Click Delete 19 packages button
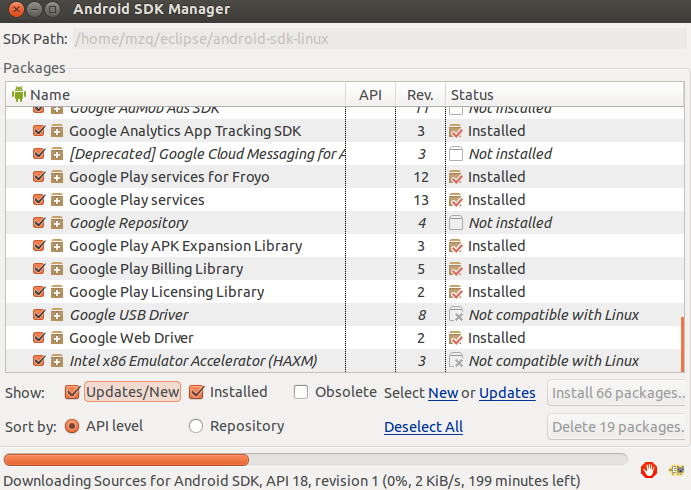 (x=618, y=427)
